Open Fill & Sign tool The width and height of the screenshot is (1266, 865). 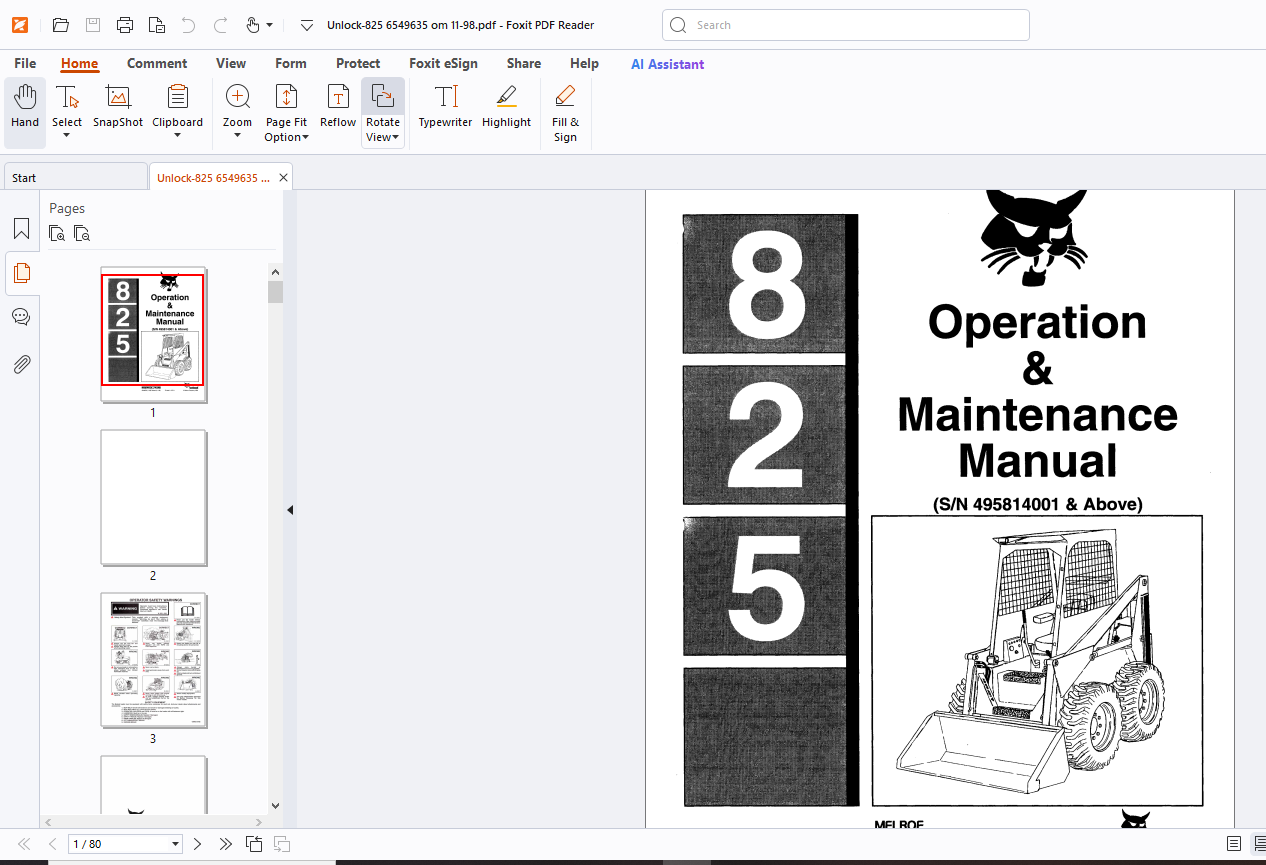565,113
